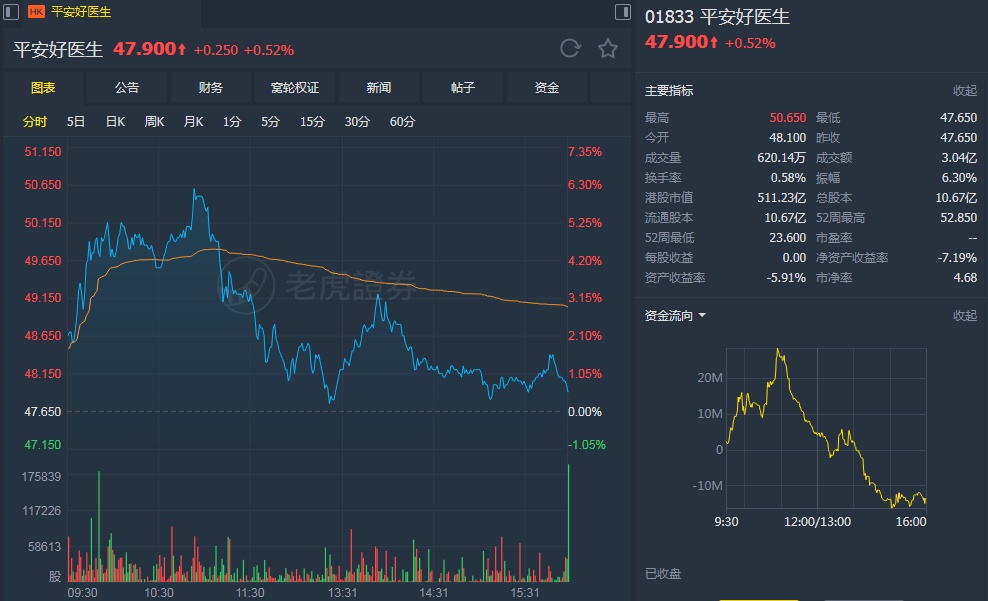Open the 新闻 tab
Screen dimensions: 988x601
tap(379, 88)
